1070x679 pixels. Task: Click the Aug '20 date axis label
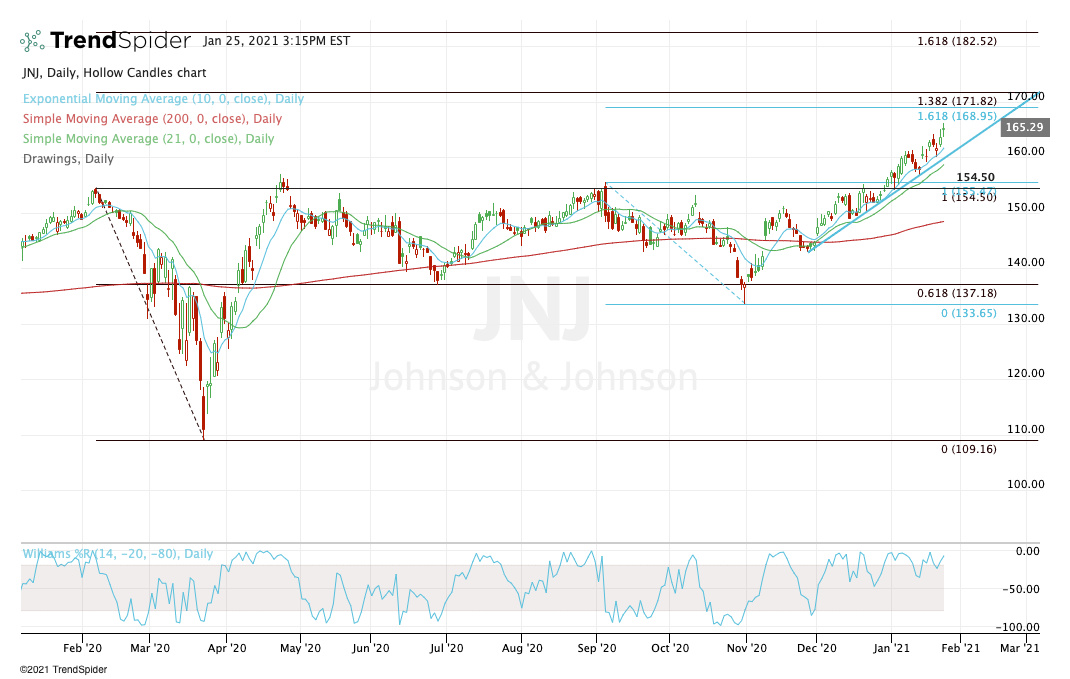522,648
